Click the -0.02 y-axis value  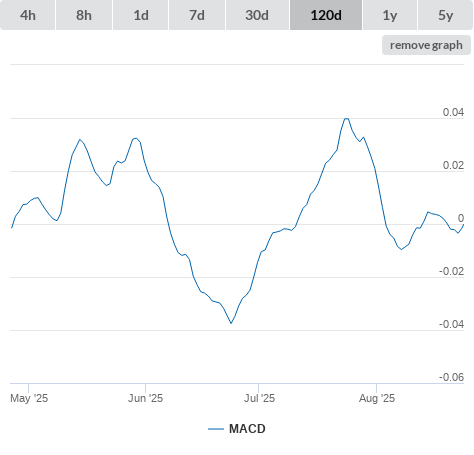[451, 271]
